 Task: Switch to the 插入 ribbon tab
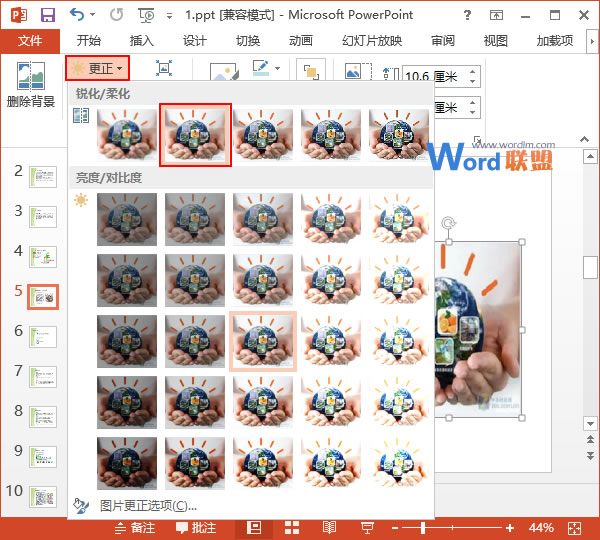(x=142, y=41)
